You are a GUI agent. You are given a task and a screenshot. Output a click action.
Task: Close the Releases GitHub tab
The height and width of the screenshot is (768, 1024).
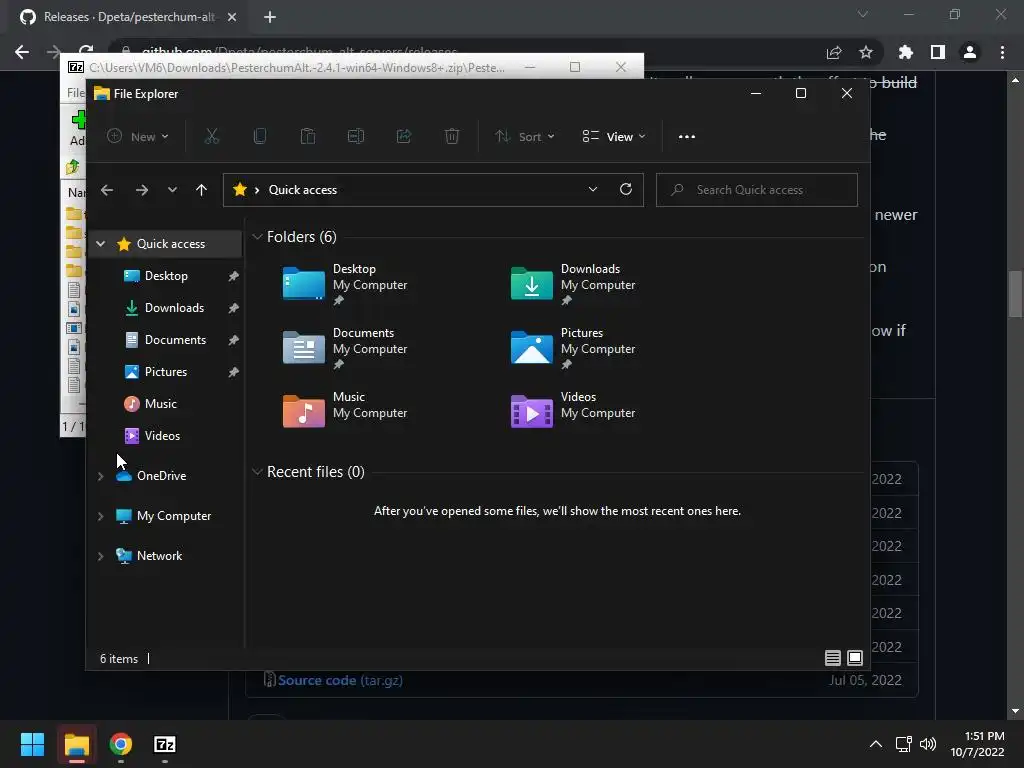(232, 17)
